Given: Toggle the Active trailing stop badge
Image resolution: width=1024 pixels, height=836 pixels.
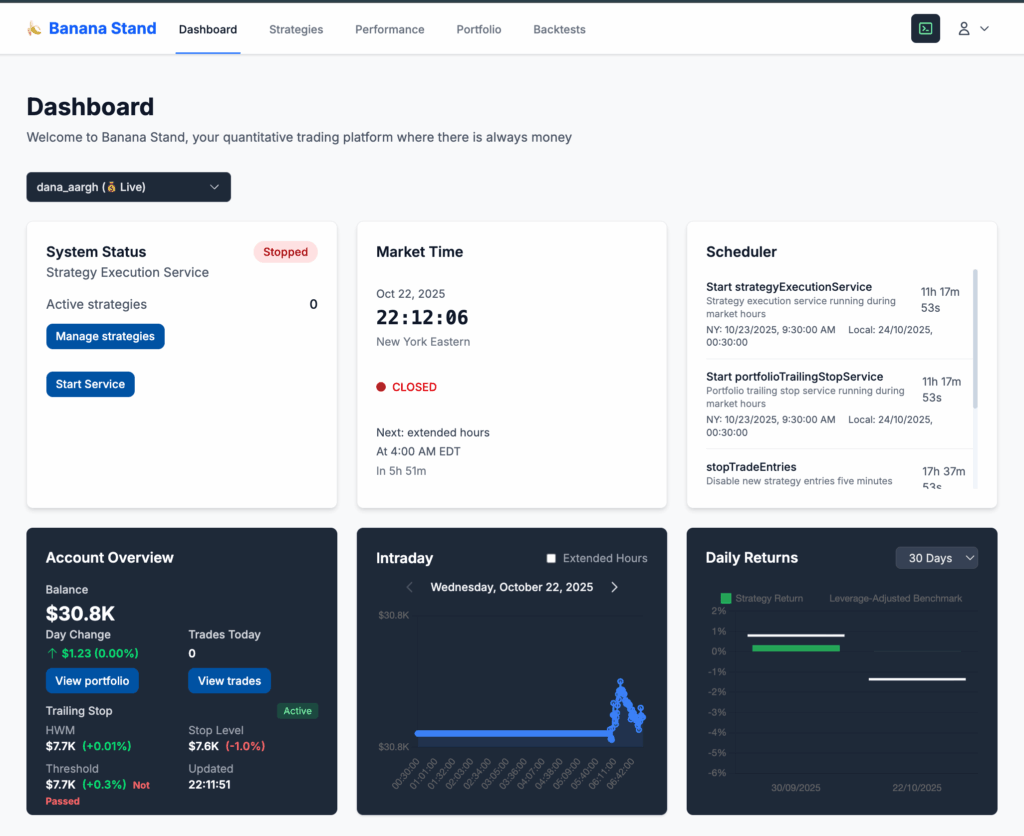Looking at the screenshot, I should pos(297,710).
